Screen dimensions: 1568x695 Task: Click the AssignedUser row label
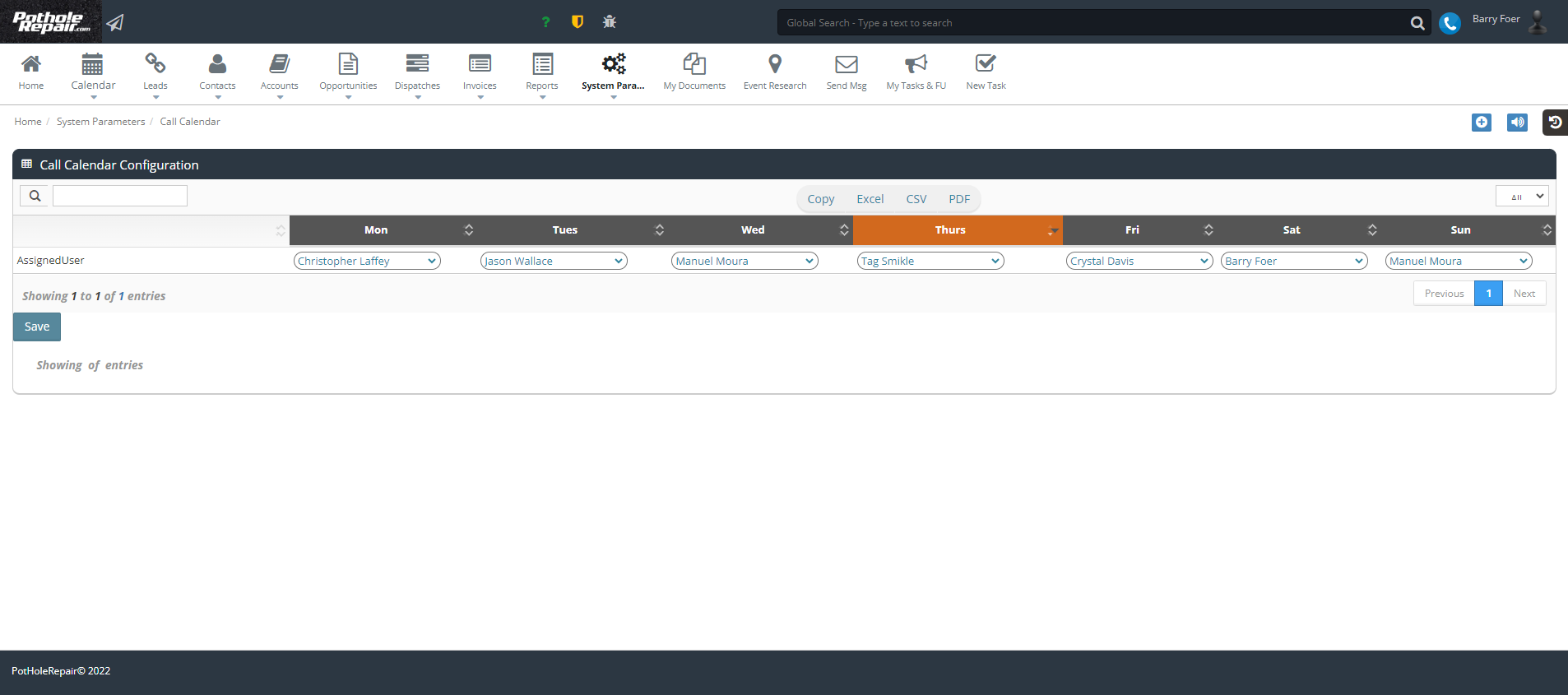[51, 261]
